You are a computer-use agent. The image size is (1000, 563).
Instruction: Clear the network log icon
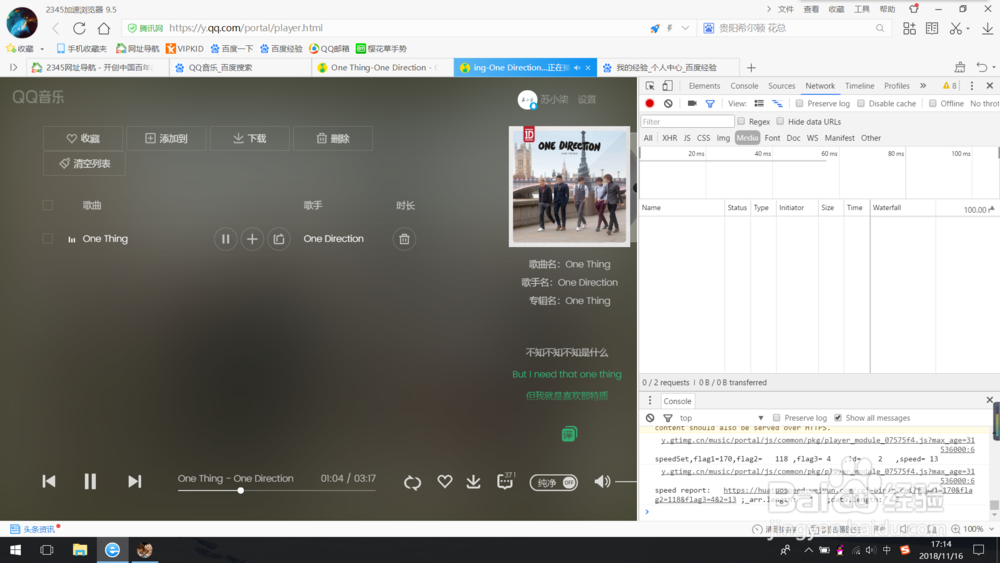(x=668, y=103)
